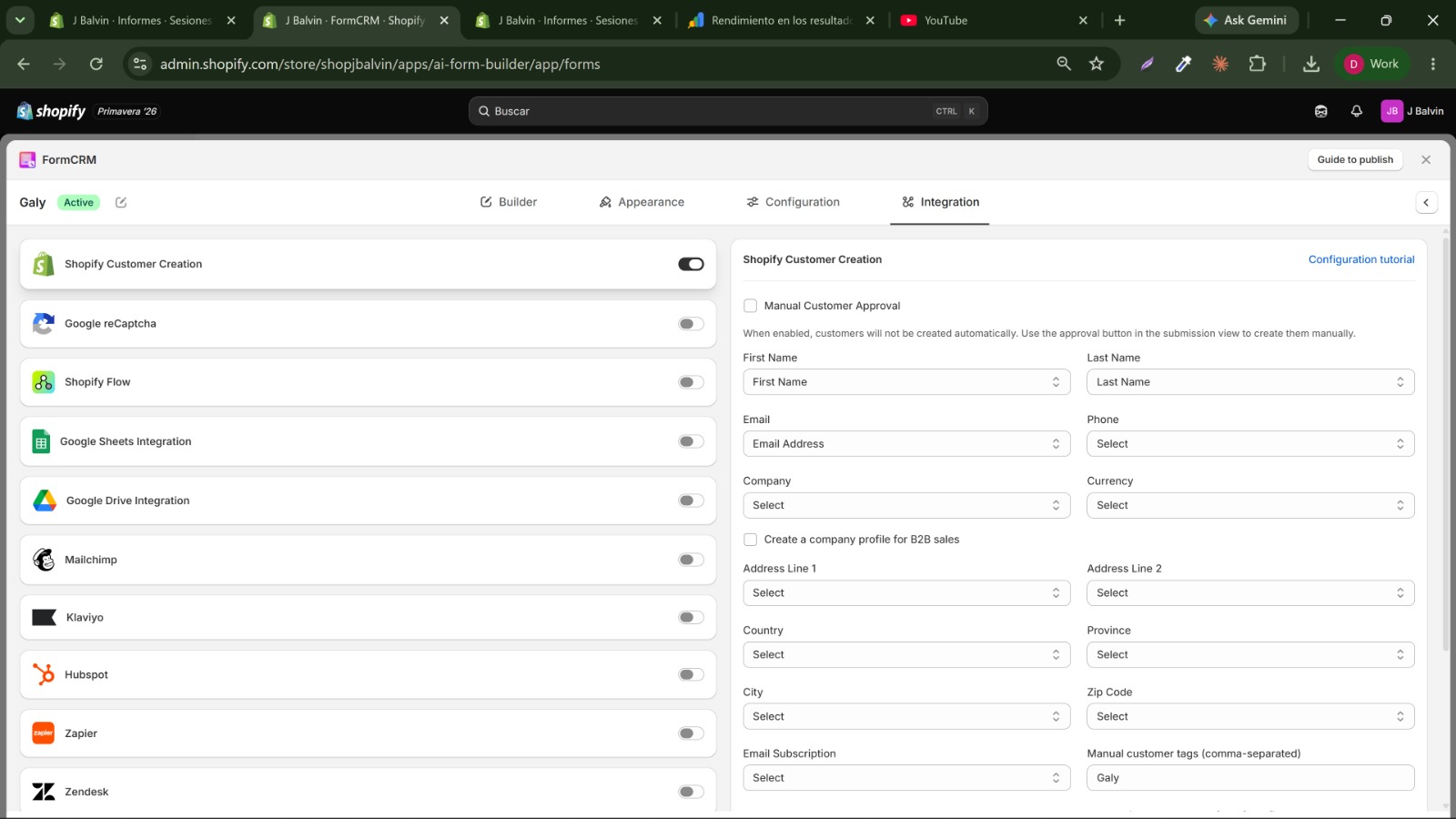The image size is (1456, 819).
Task: Check the Manual Customer Approval checkbox
Action: pos(751,306)
